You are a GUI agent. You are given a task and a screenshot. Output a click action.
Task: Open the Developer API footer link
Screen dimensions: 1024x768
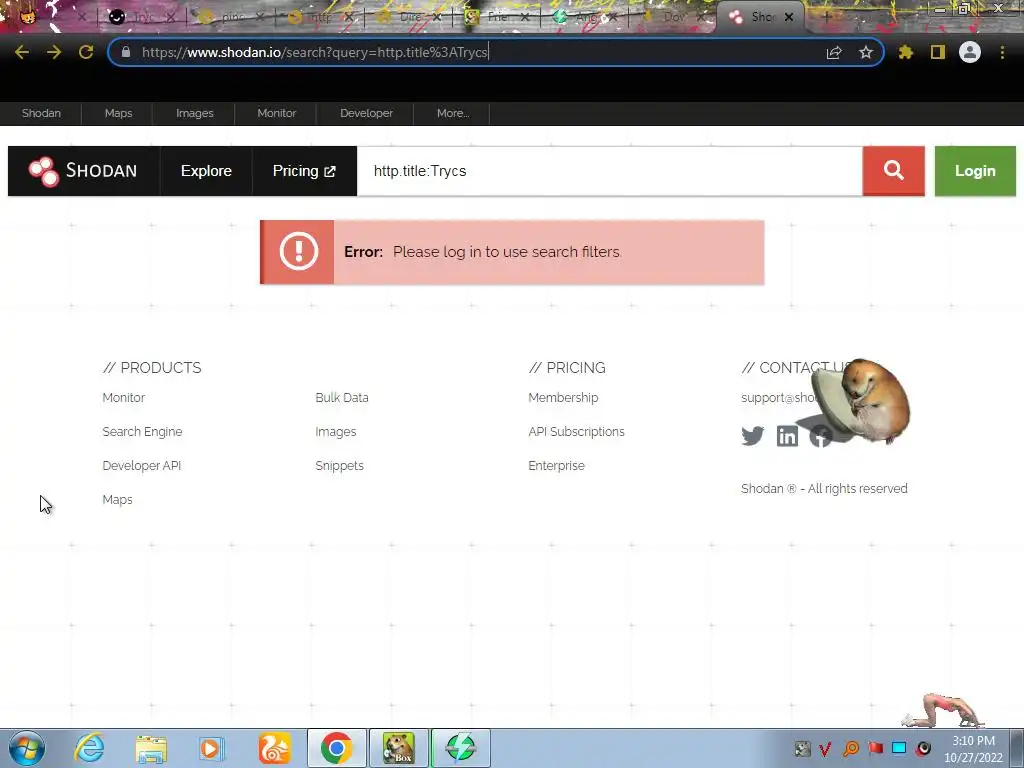pyautogui.click(x=142, y=466)
